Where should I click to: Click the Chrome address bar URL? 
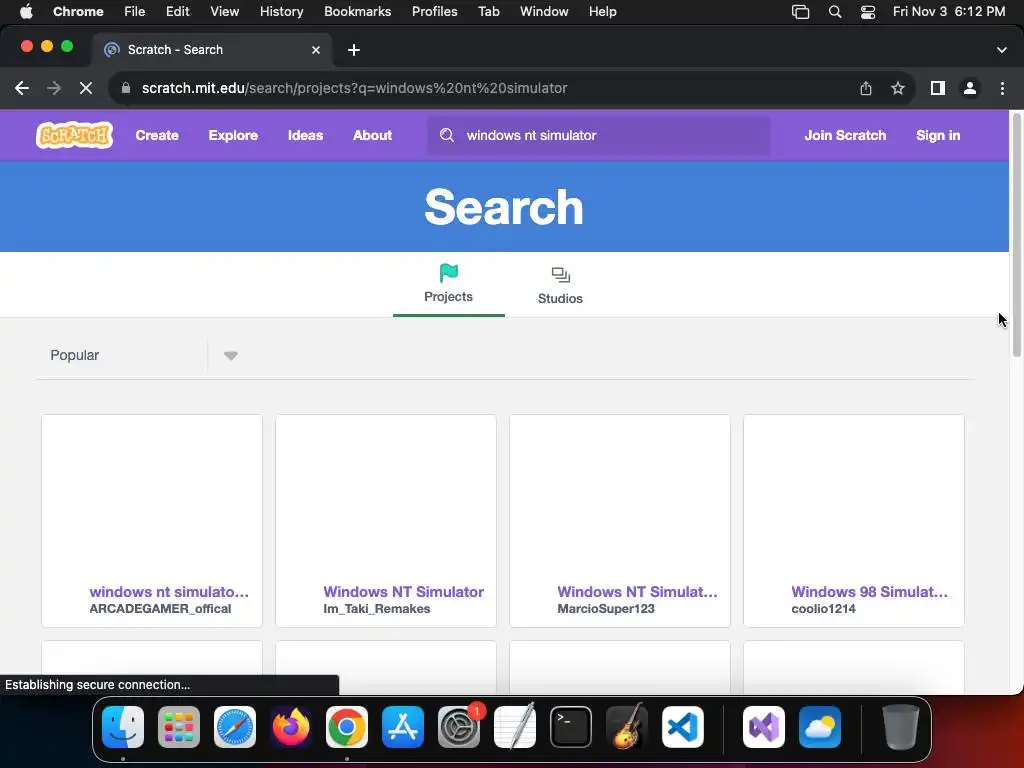point(355,88)
